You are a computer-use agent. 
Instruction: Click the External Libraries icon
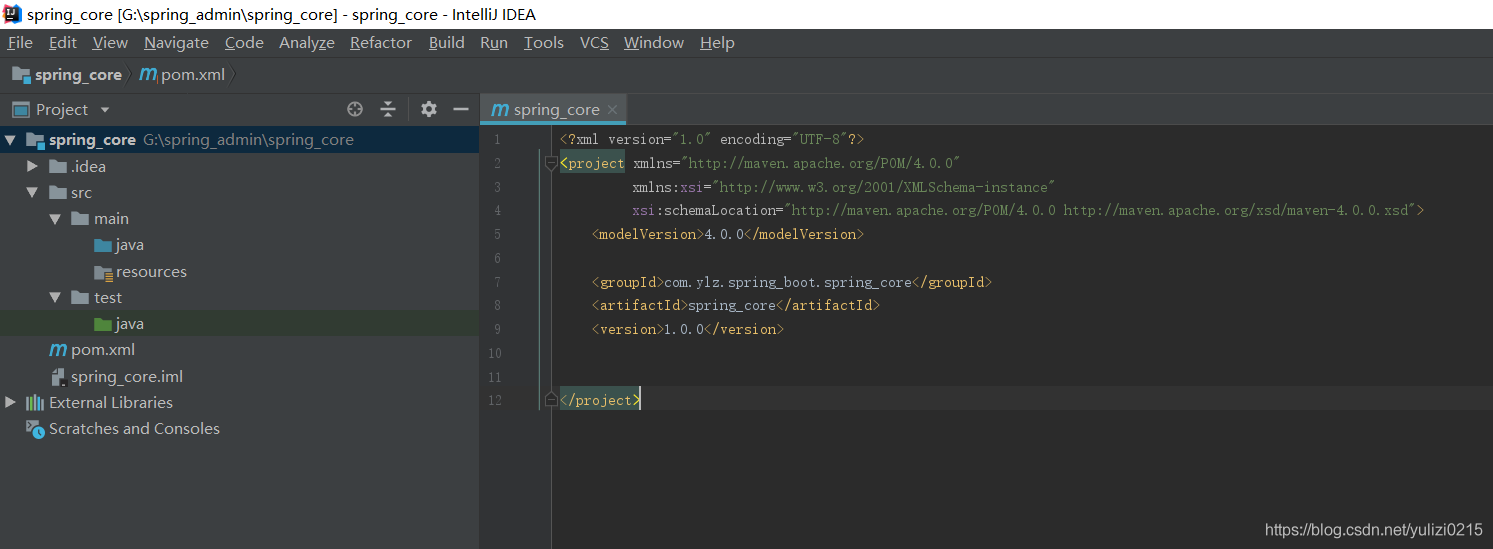tap(35, 402)
